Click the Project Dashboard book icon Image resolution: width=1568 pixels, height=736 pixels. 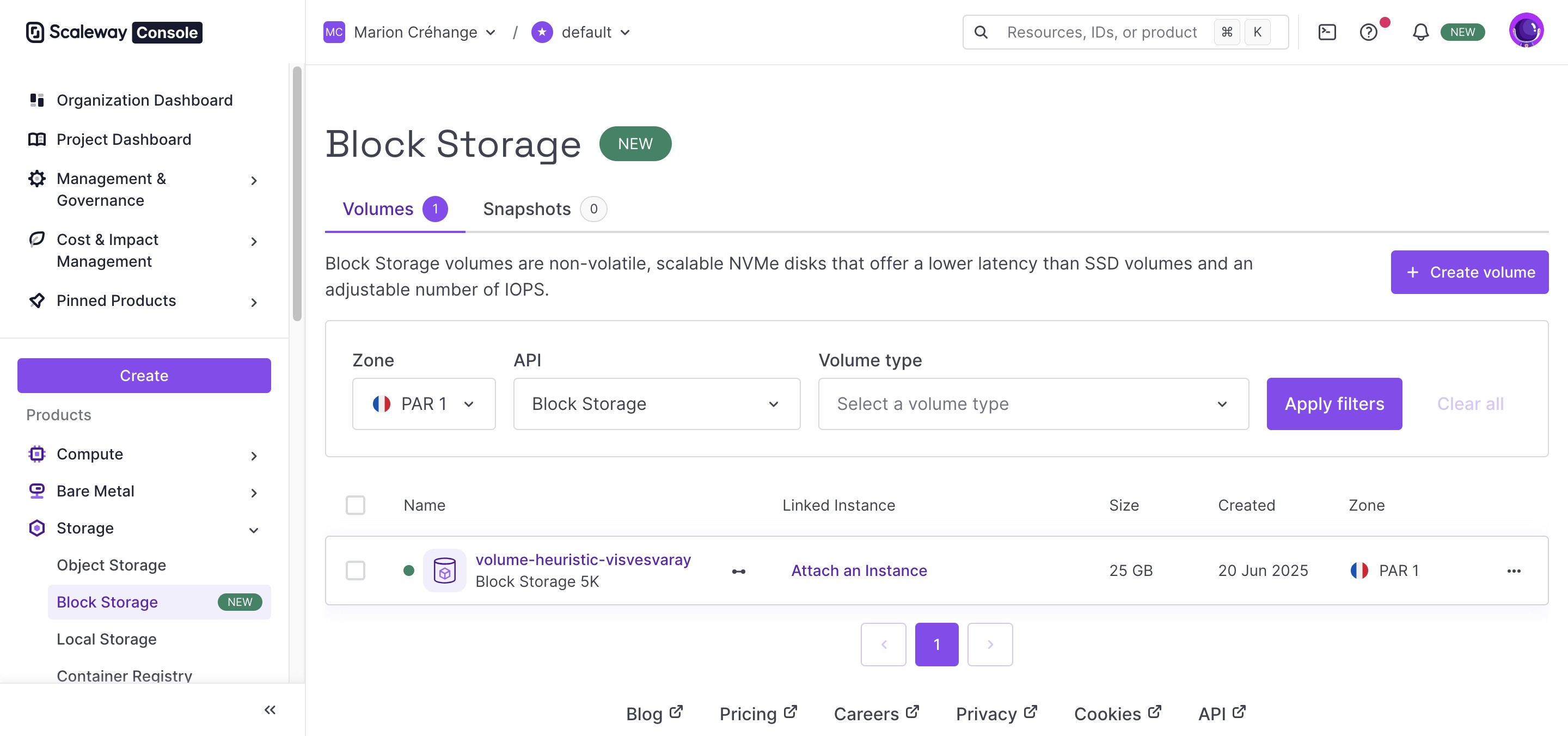[37, 139]
